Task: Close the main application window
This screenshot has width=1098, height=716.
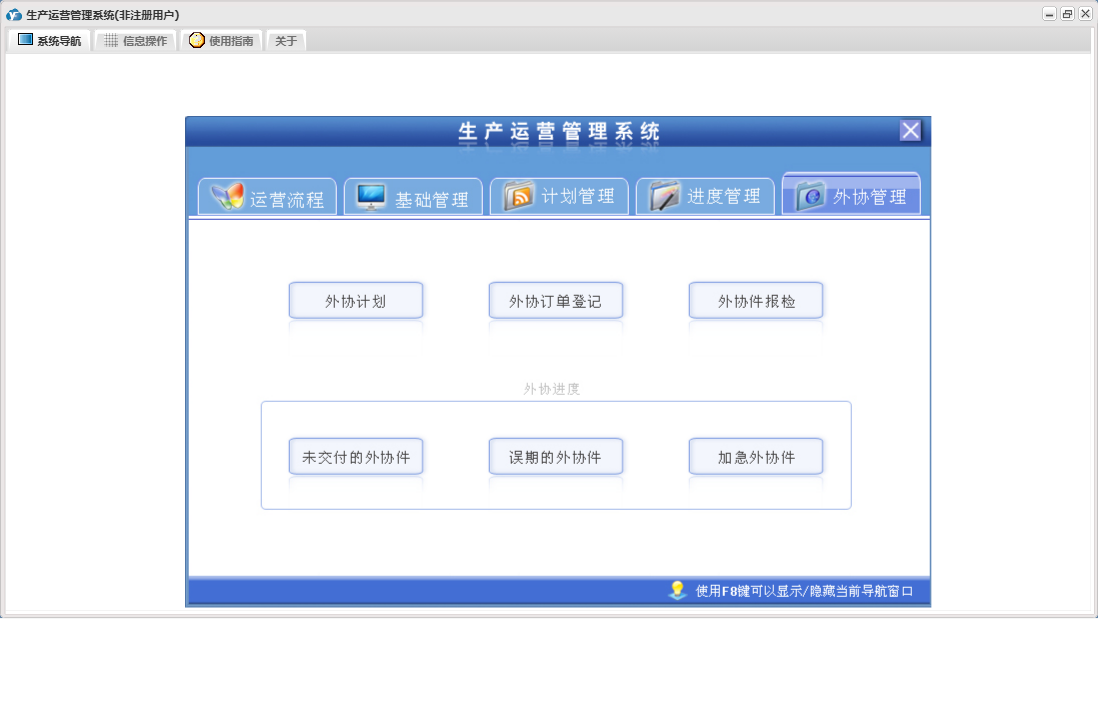Action: tap(1085, 14)
